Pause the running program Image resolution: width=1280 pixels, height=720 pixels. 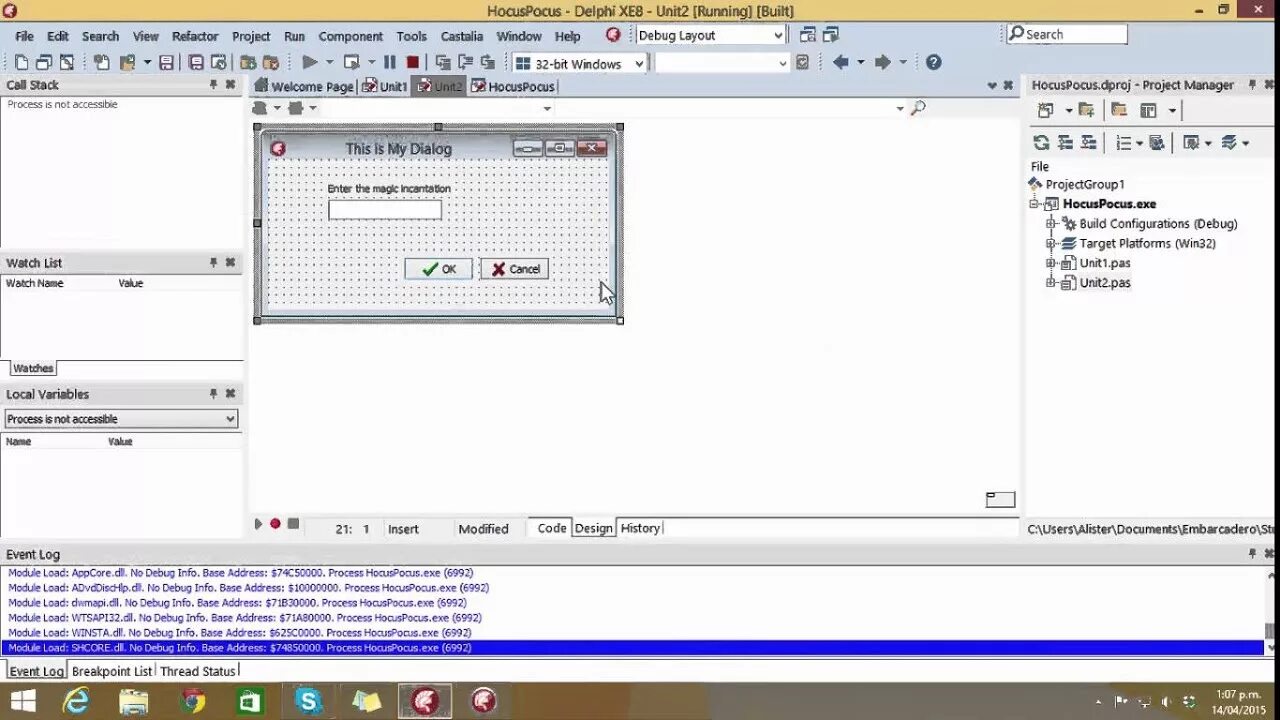click(x=390, y=62)
